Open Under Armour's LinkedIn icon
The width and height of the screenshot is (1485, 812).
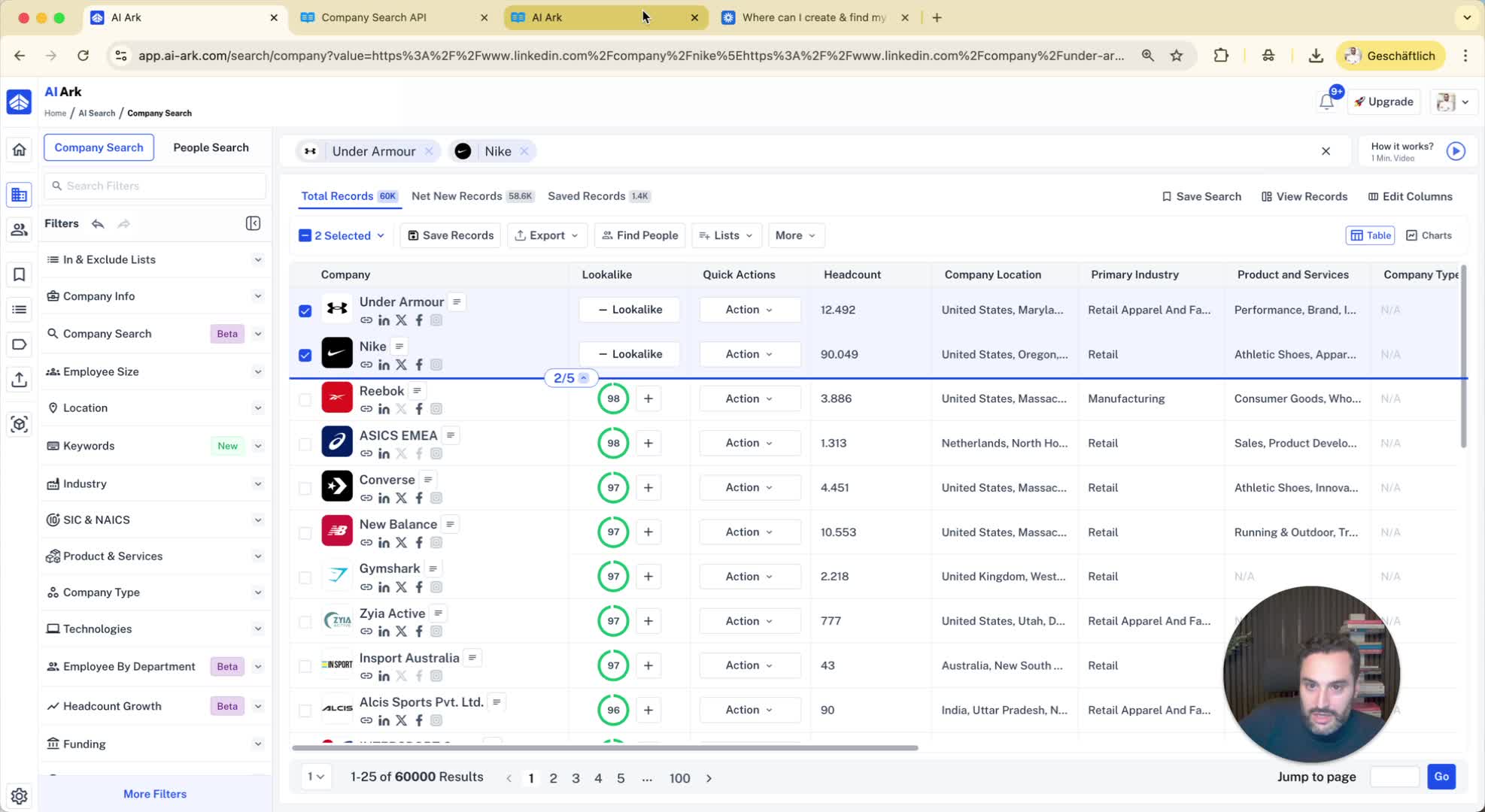coord(384,320)
